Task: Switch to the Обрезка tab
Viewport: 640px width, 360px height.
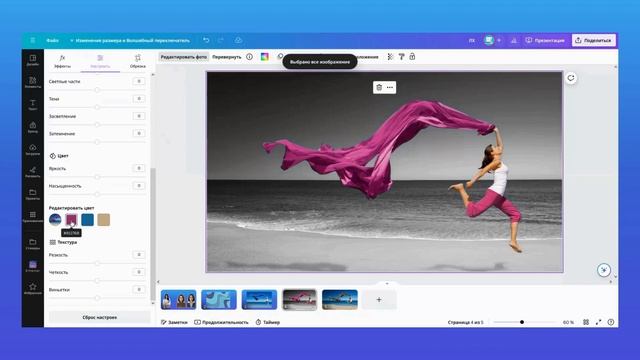Action: (138, 61)
